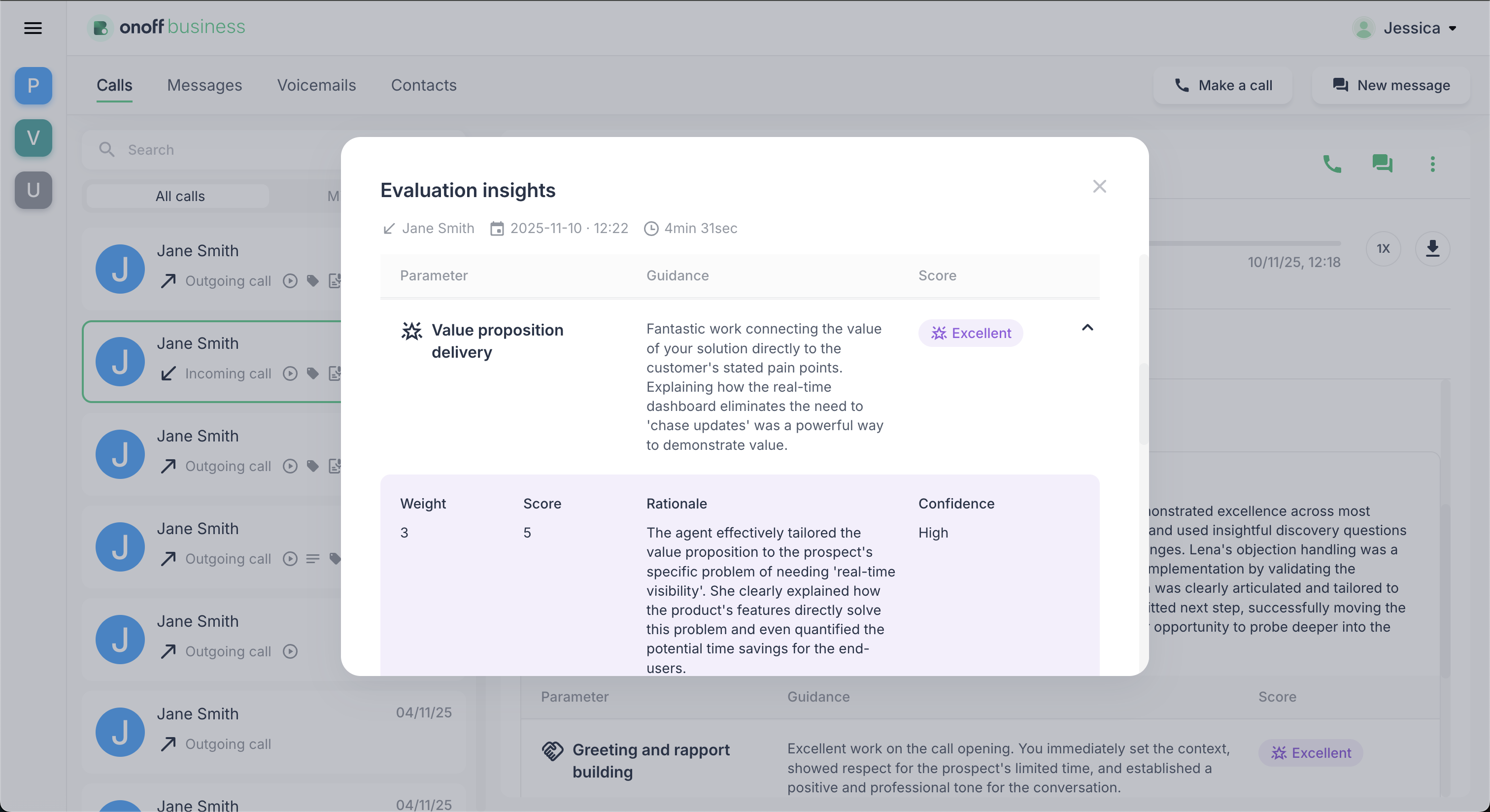Screen dimensions: 1490x812
Task: Open transcript lines icon on fourth Jane Smith call
Action: click(x=313, y=559)
